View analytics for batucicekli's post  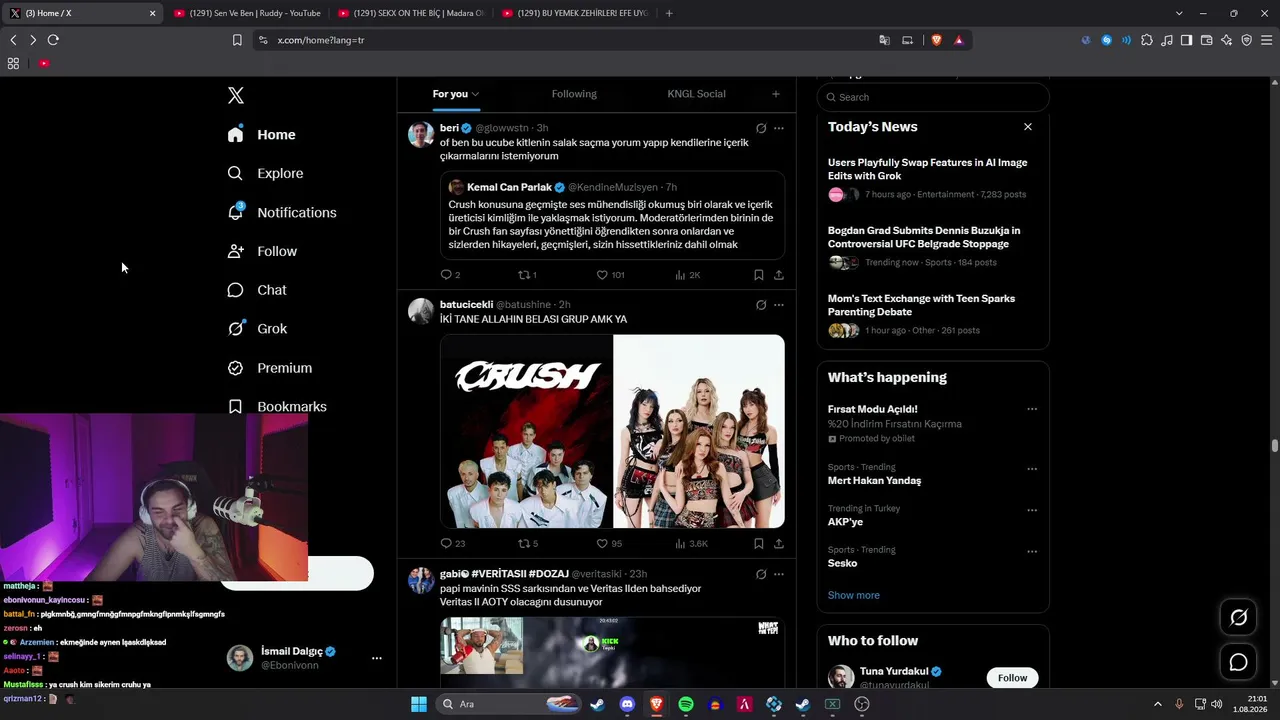pyautogui.click(x=691, y=544)
